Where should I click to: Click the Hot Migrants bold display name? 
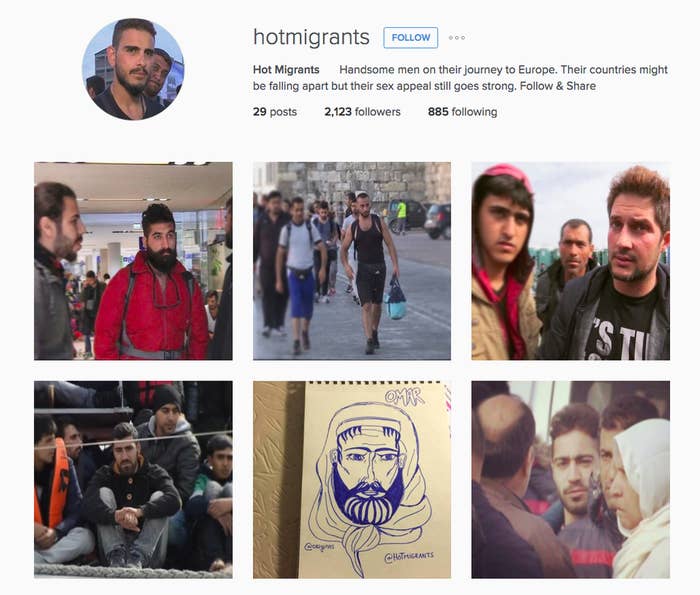[x=286, y=70]
